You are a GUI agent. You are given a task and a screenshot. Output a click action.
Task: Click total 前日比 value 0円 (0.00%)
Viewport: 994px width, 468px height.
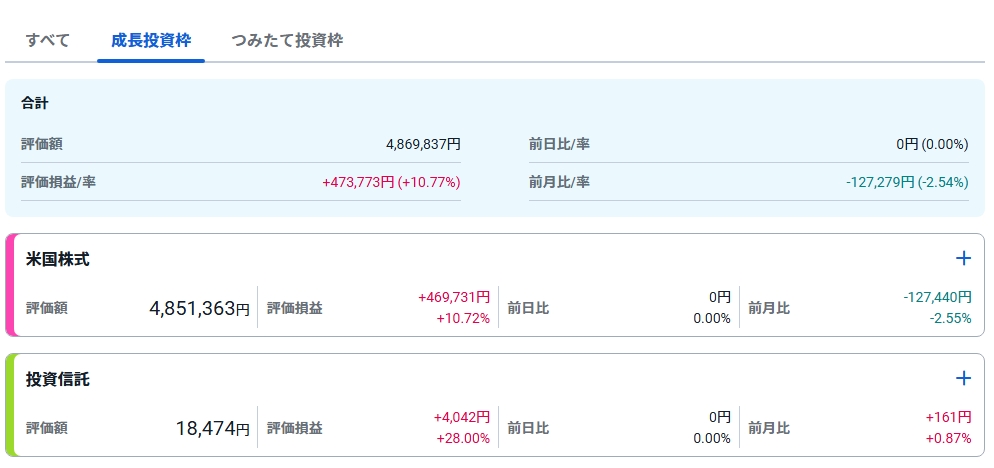click(x=932, y=144)
